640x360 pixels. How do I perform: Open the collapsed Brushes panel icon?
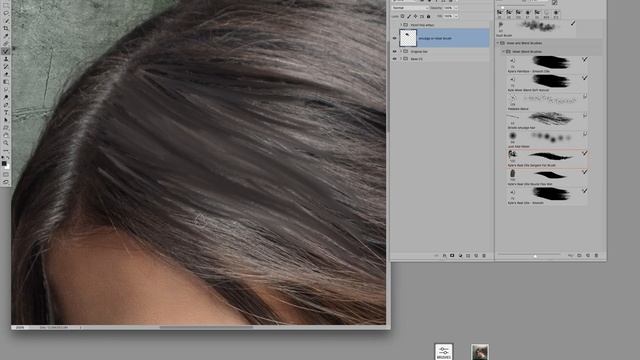point(444,352)
